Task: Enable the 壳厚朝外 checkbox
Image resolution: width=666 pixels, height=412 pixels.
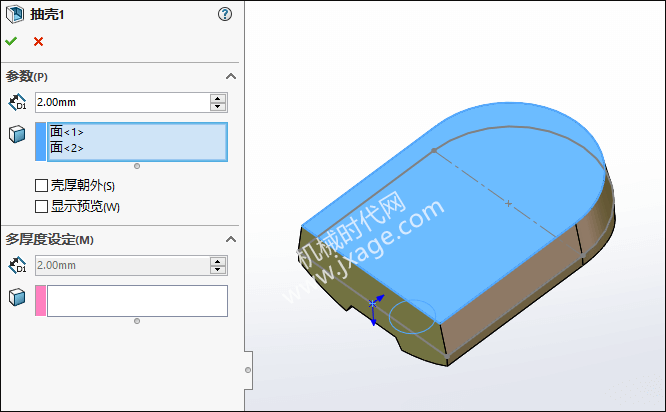Action: (x=41, y=186)
